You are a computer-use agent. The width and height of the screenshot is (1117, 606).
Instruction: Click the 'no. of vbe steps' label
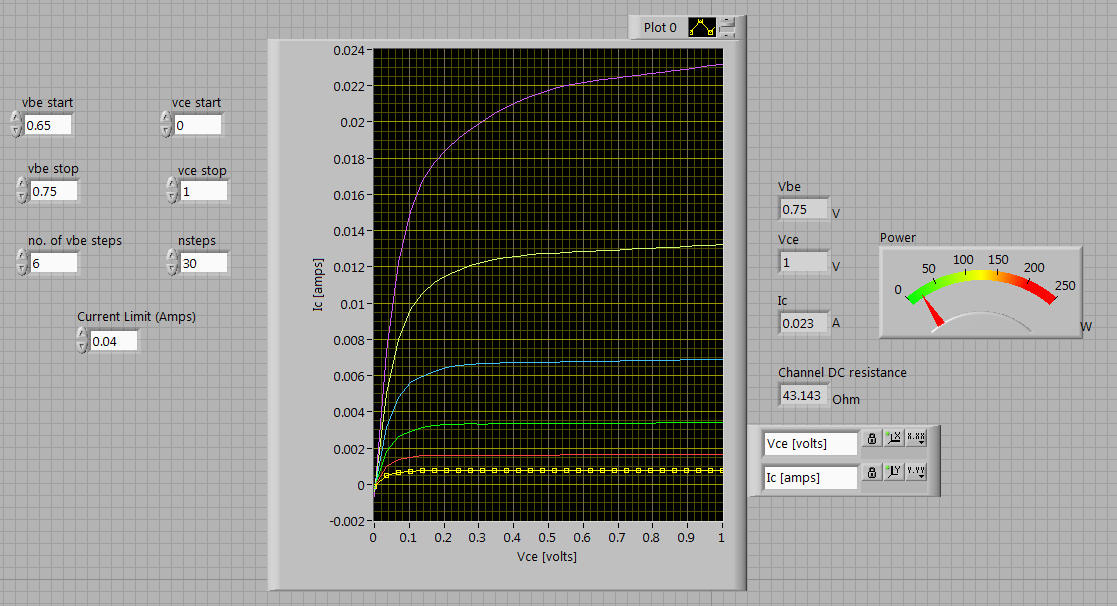point(75,241)
